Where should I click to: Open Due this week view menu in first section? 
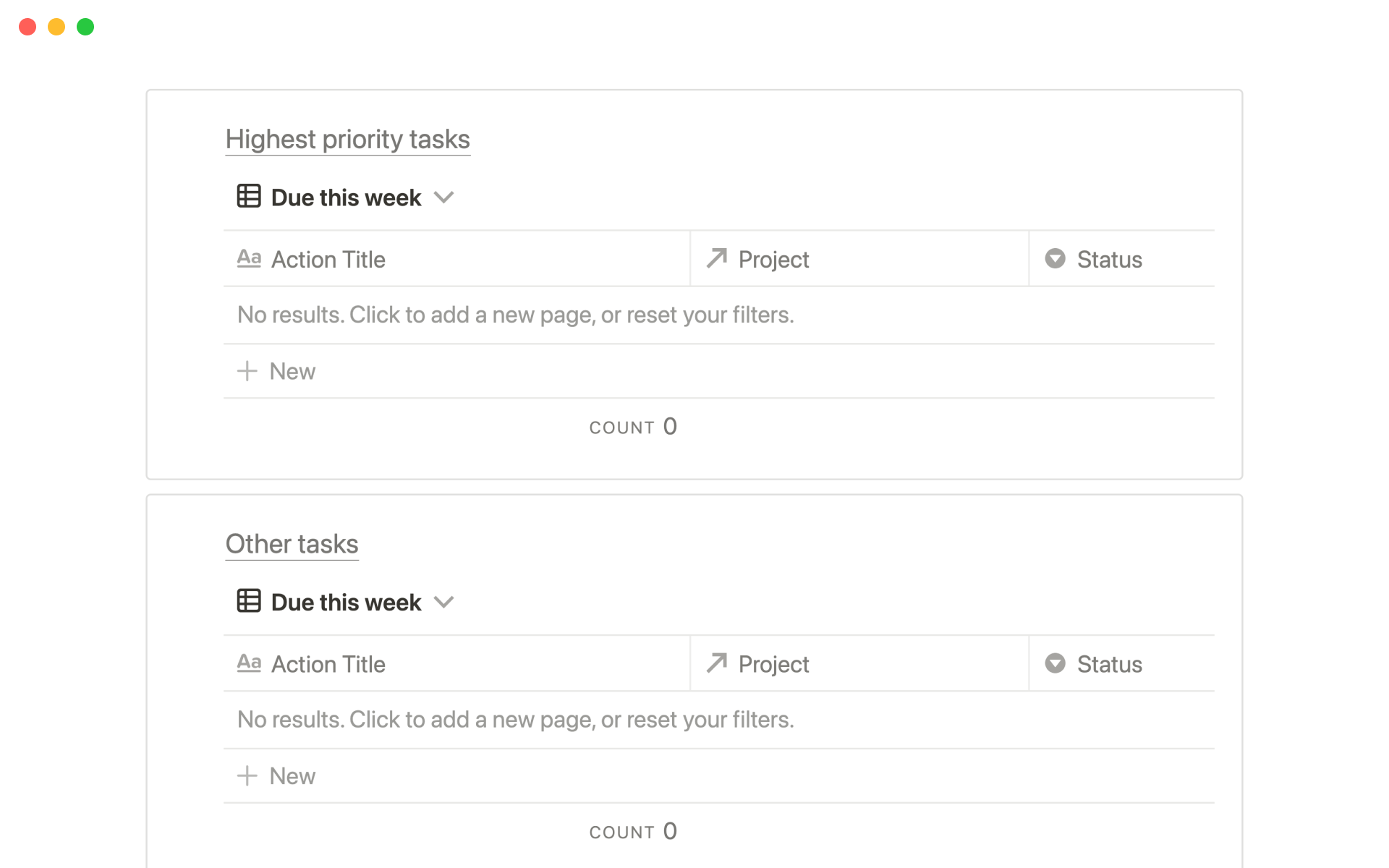pyautogui.click(x=346, y=197)
